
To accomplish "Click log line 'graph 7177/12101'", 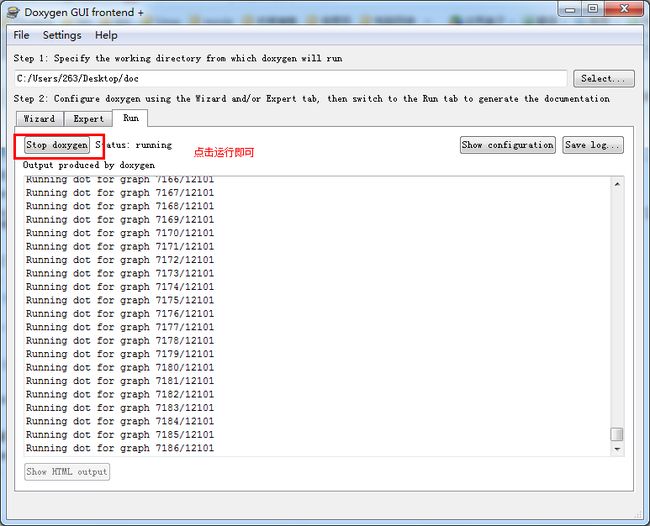I will point(120,327).
